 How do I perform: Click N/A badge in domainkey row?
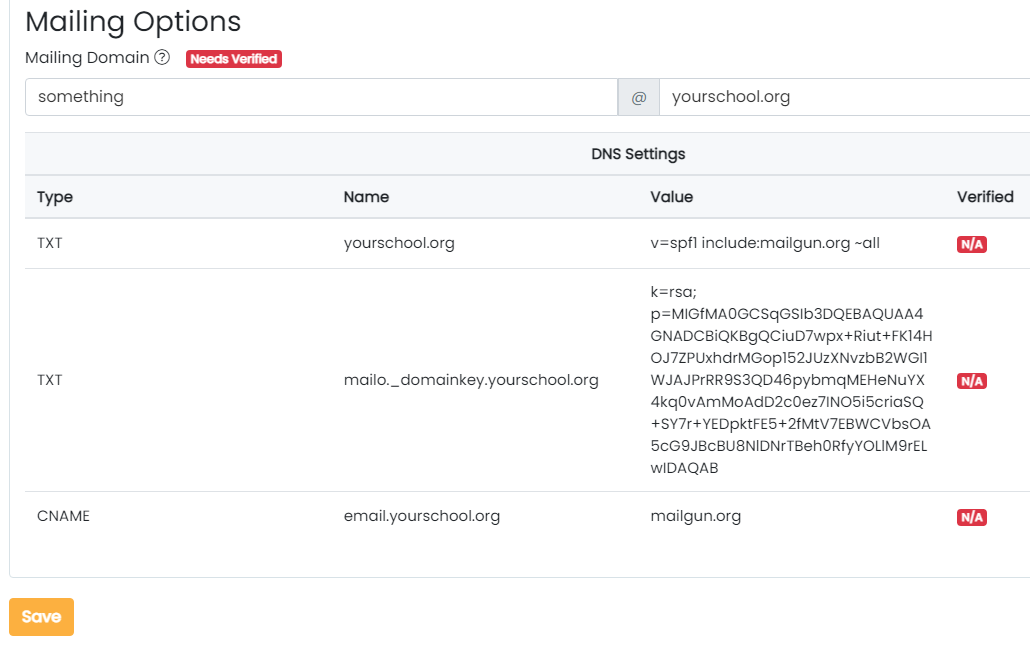(x=972, y=381)
